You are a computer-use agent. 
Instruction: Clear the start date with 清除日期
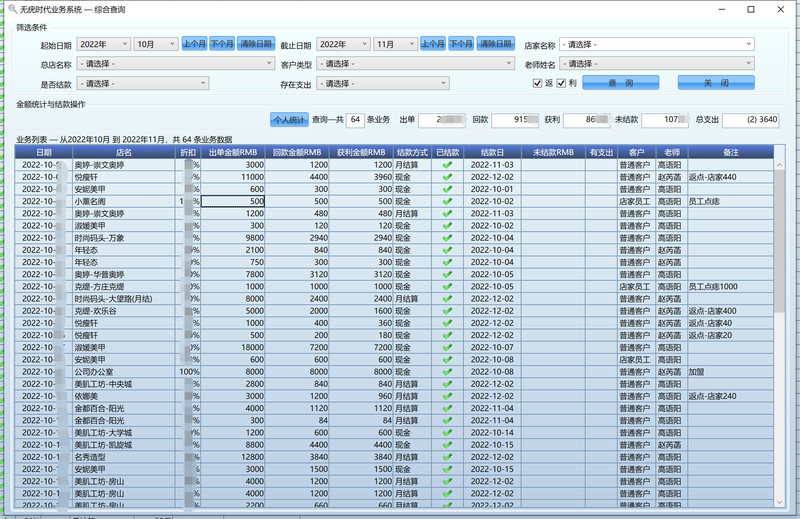point(256,44)
